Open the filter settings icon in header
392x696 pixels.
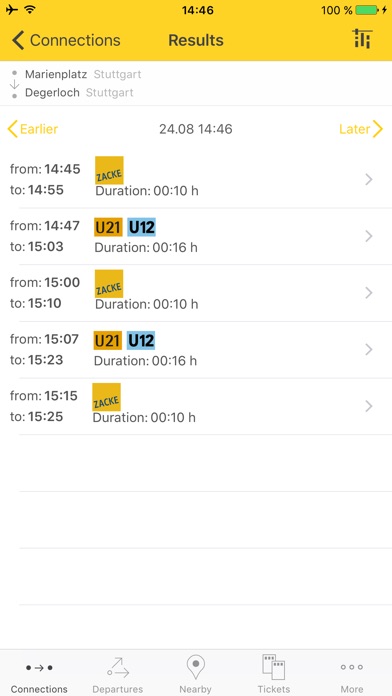362,39
